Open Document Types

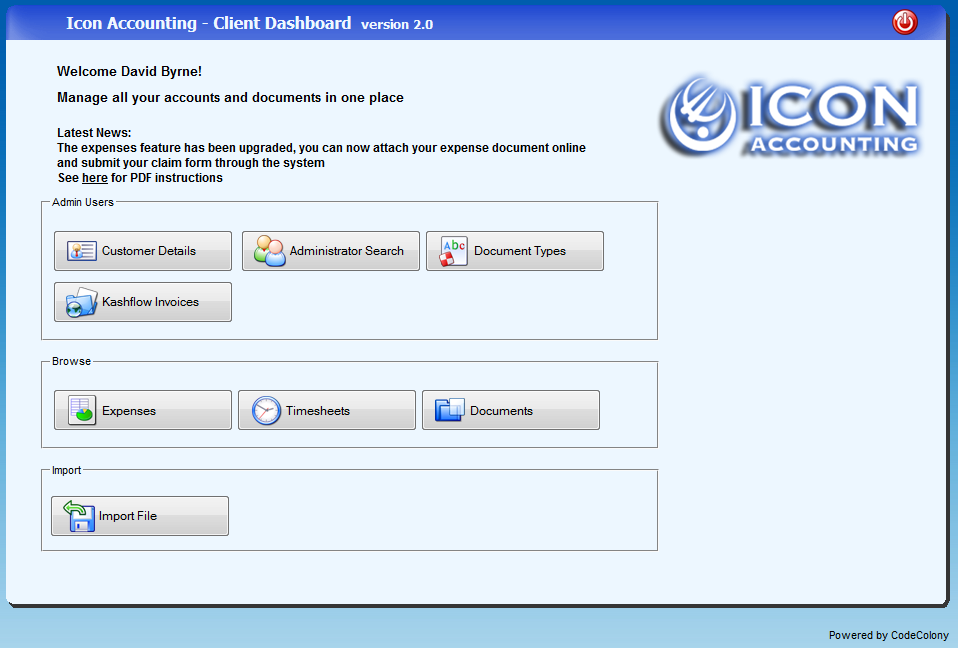point(514,250)
